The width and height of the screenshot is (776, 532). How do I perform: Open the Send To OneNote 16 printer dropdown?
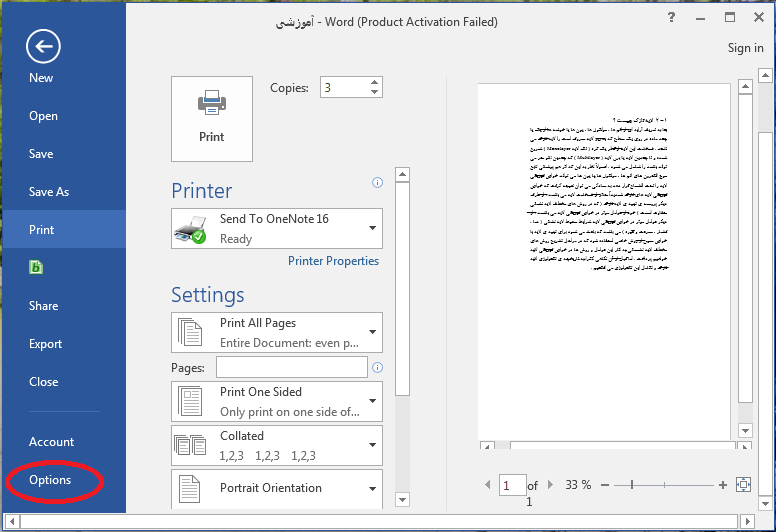[x=277, y=229]
